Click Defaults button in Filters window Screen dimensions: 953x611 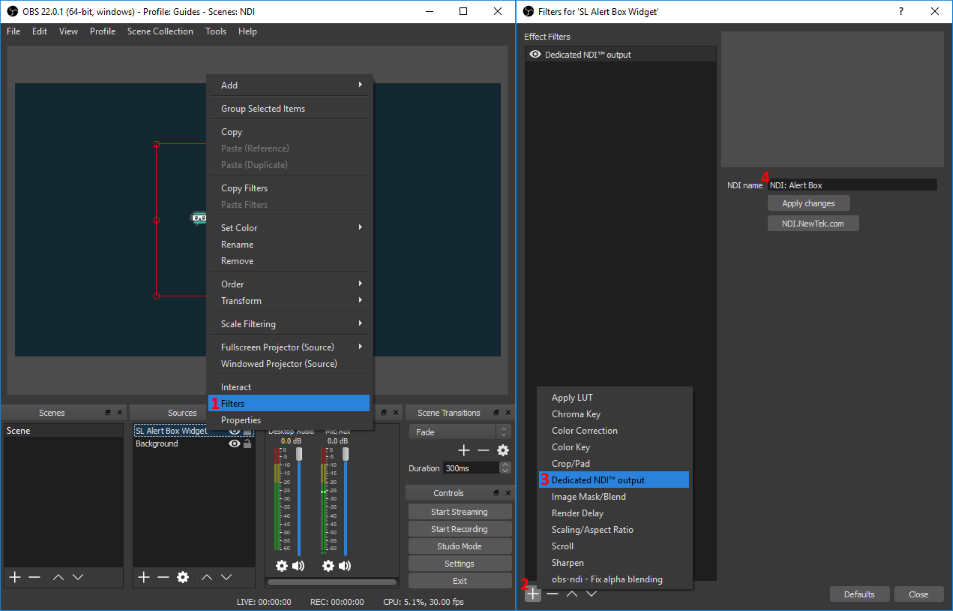(859, 594)
